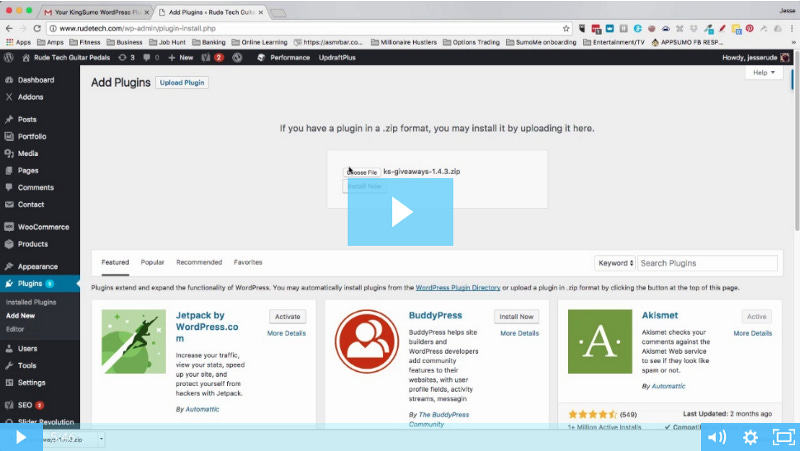Screen dimensions: 800x451
Task: Open Rude Tech Guitar Pedals site home link
Action: coord(66,58)
